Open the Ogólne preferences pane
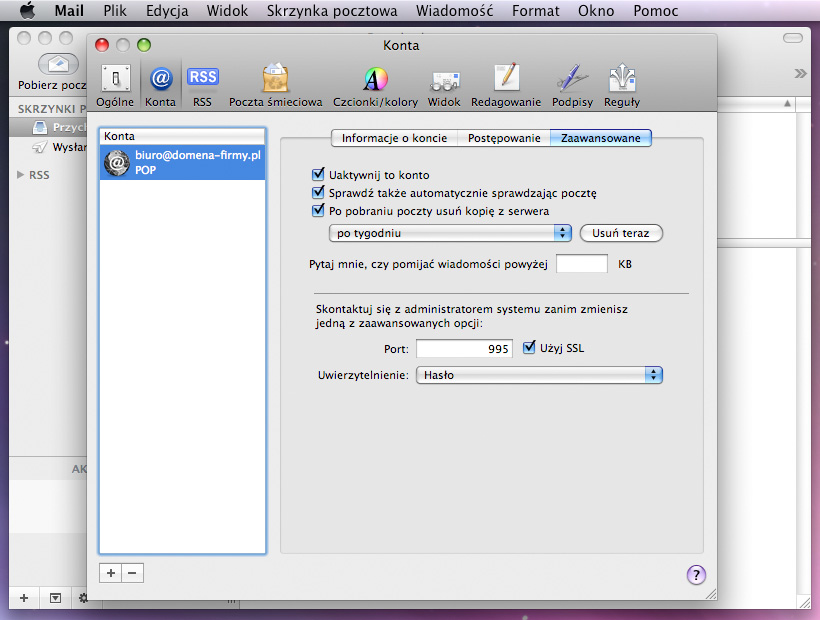The height and width of the screenshot is (620, 820). (115, 85)
